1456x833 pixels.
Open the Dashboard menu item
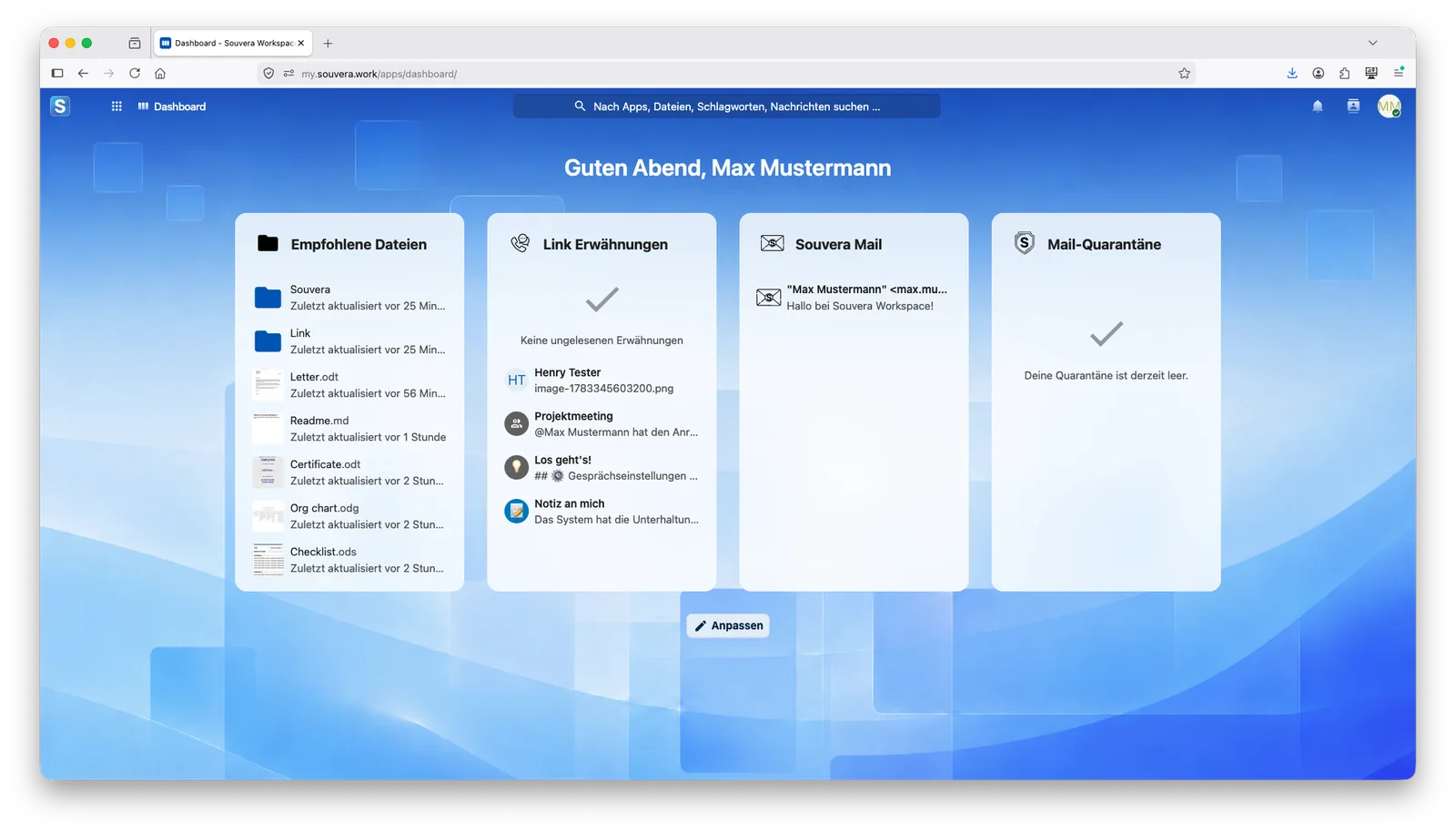172,107
